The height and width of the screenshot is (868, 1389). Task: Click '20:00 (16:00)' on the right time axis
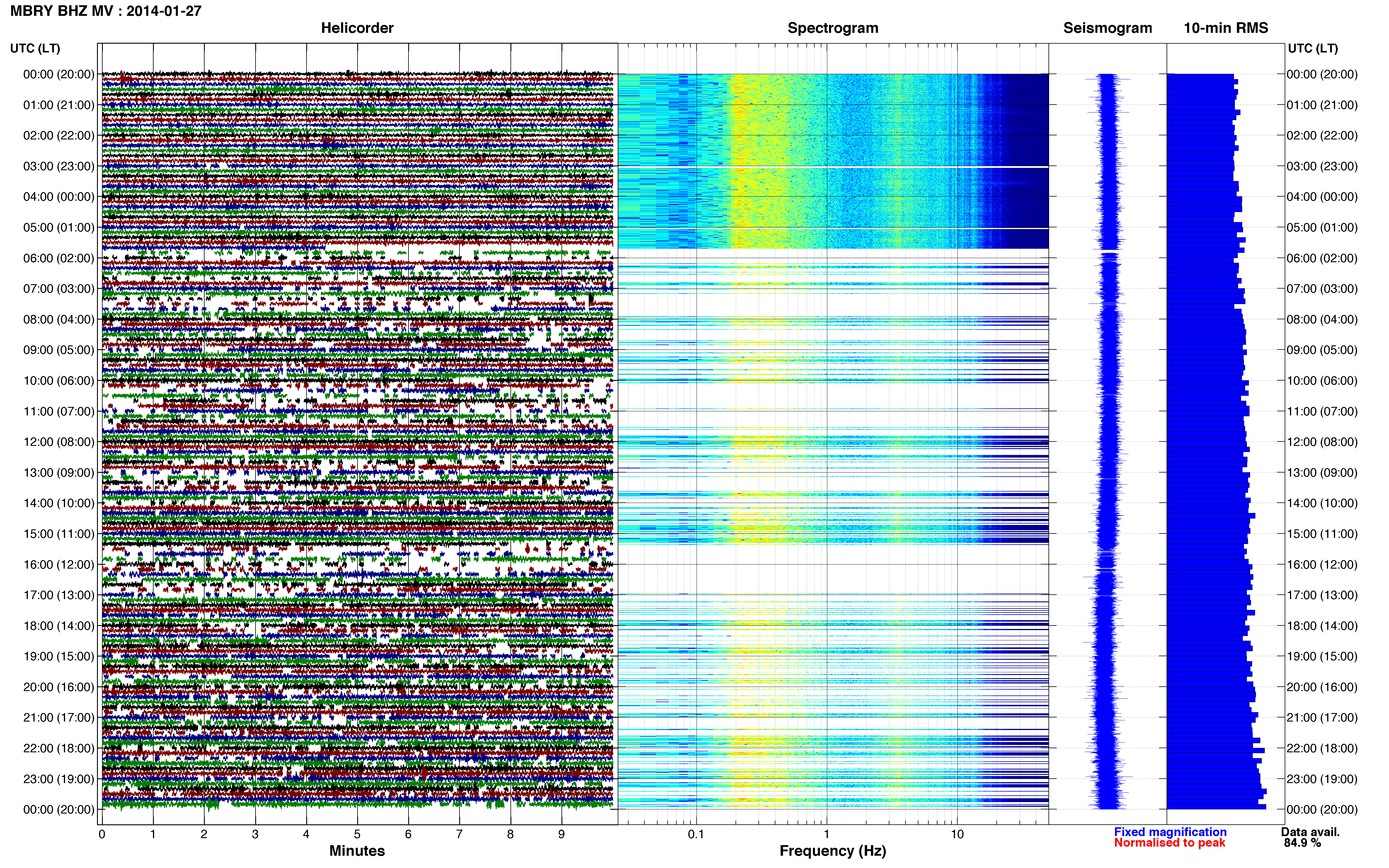click(x=1322, y=687)
